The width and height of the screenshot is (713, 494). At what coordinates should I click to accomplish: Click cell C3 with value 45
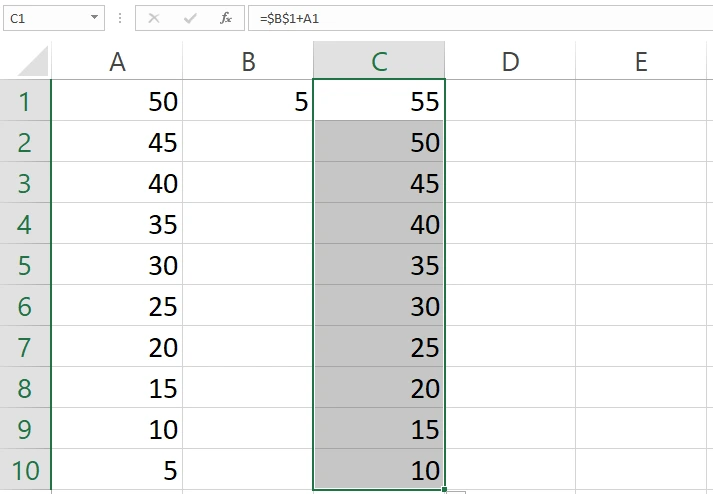[x=379, y=182]
